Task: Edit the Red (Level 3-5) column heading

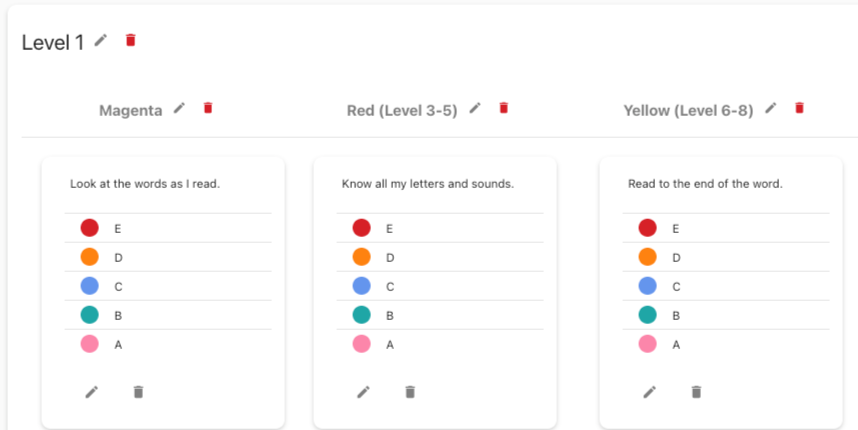Action: [x=475, y=108]
